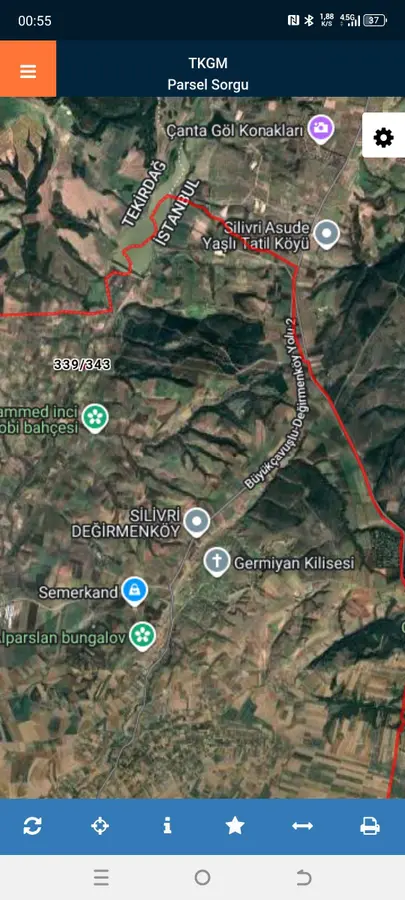The height and width of the screenshot is (900, 405).
Task: Tap the 339/343 parcel label
Action: pos(82,364)
